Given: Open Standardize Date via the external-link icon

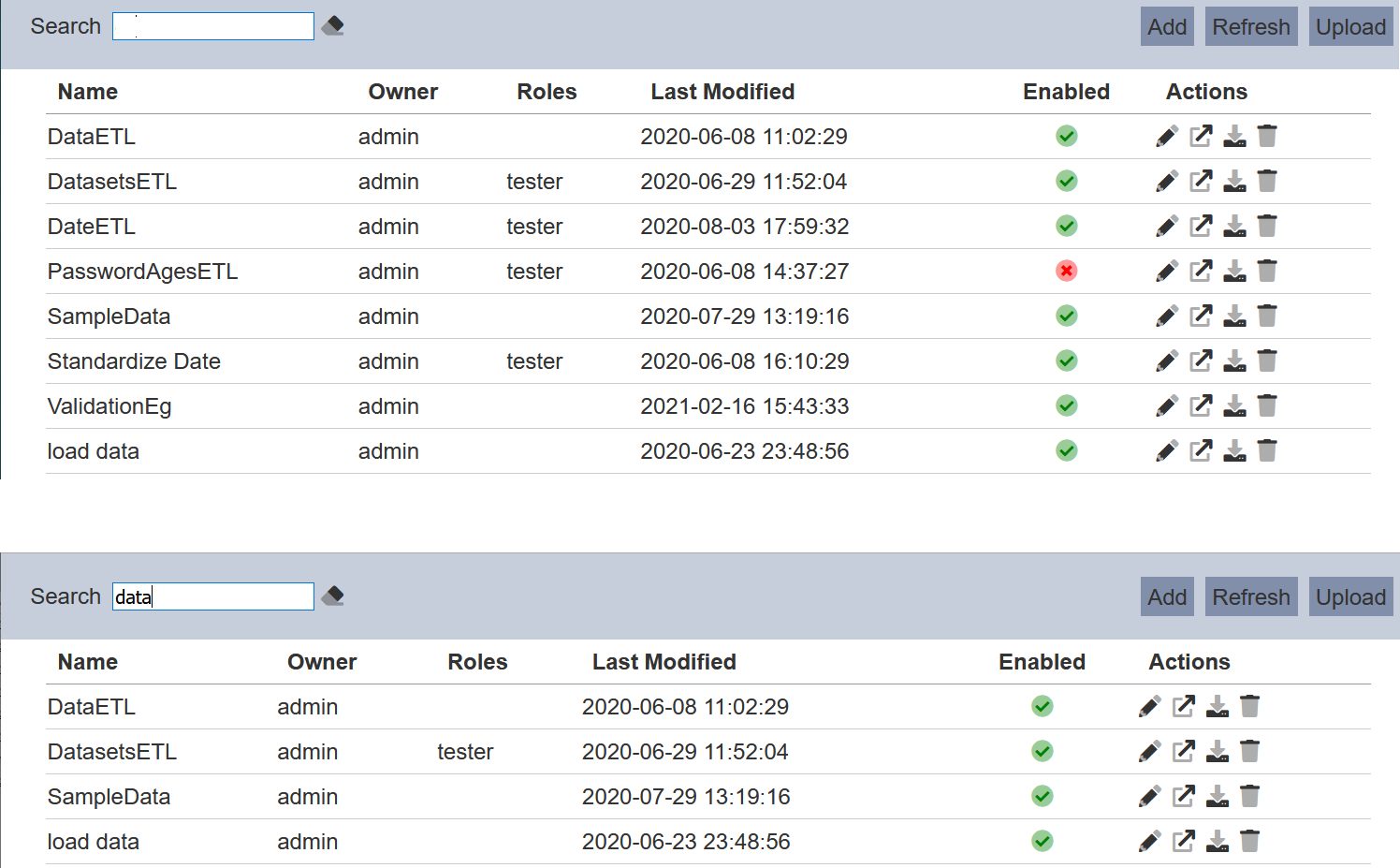Looking at the screenshot, I should coord(1201,361).
